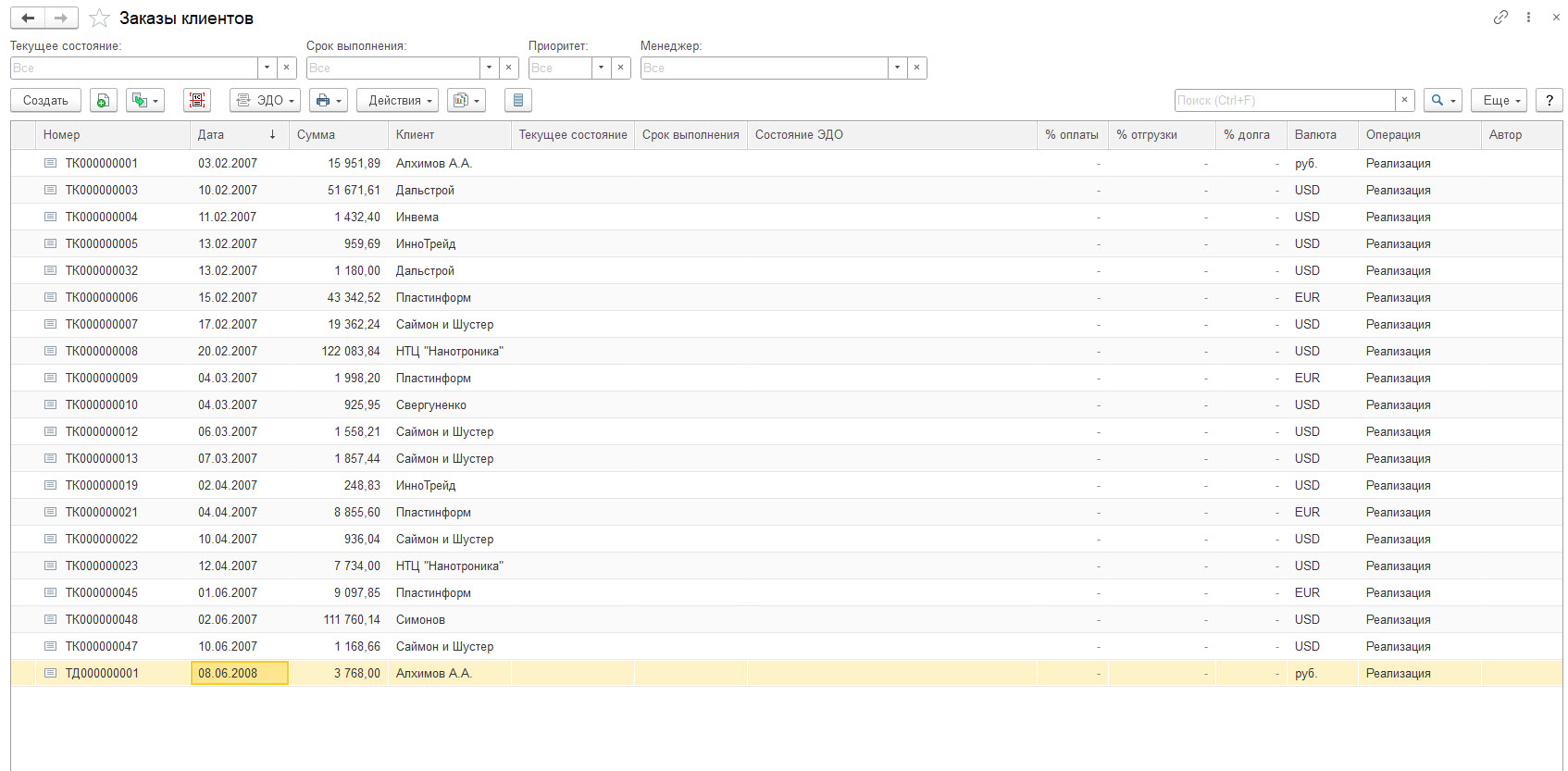Clear the Менеджер filter
Screen dimensions: 1568x771
916,68
